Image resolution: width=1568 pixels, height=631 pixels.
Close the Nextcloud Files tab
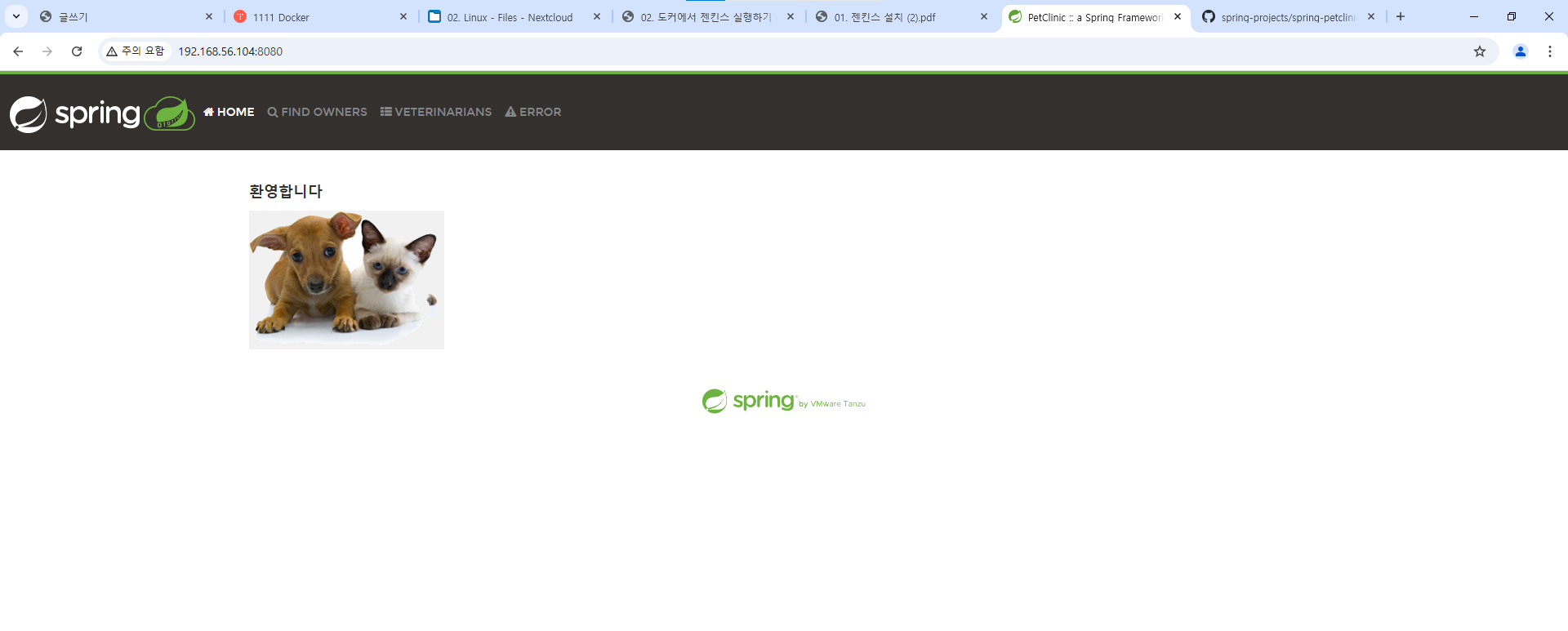click(x=597, y=16)
